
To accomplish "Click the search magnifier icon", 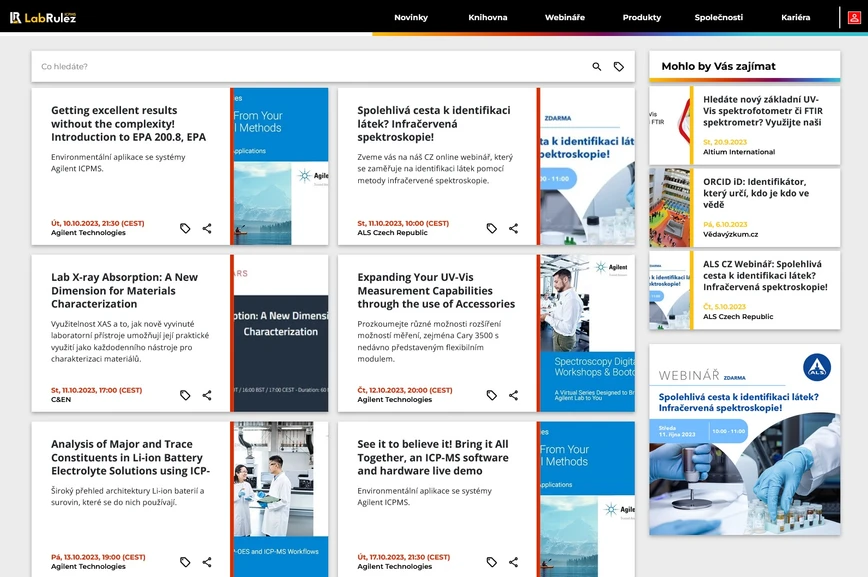I will pos(597,66).
